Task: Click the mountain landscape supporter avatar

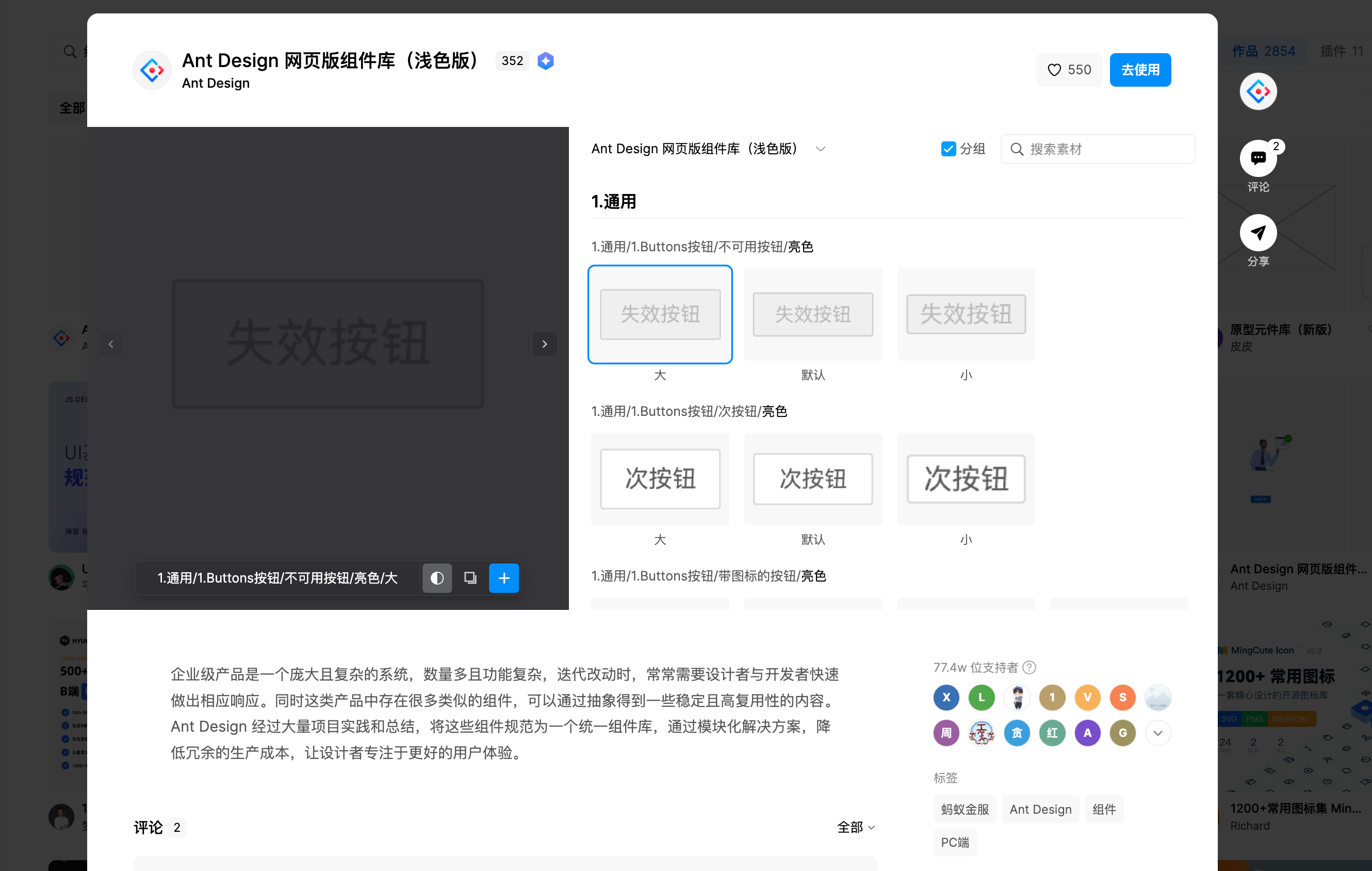Action: [x=1158, y=697]
